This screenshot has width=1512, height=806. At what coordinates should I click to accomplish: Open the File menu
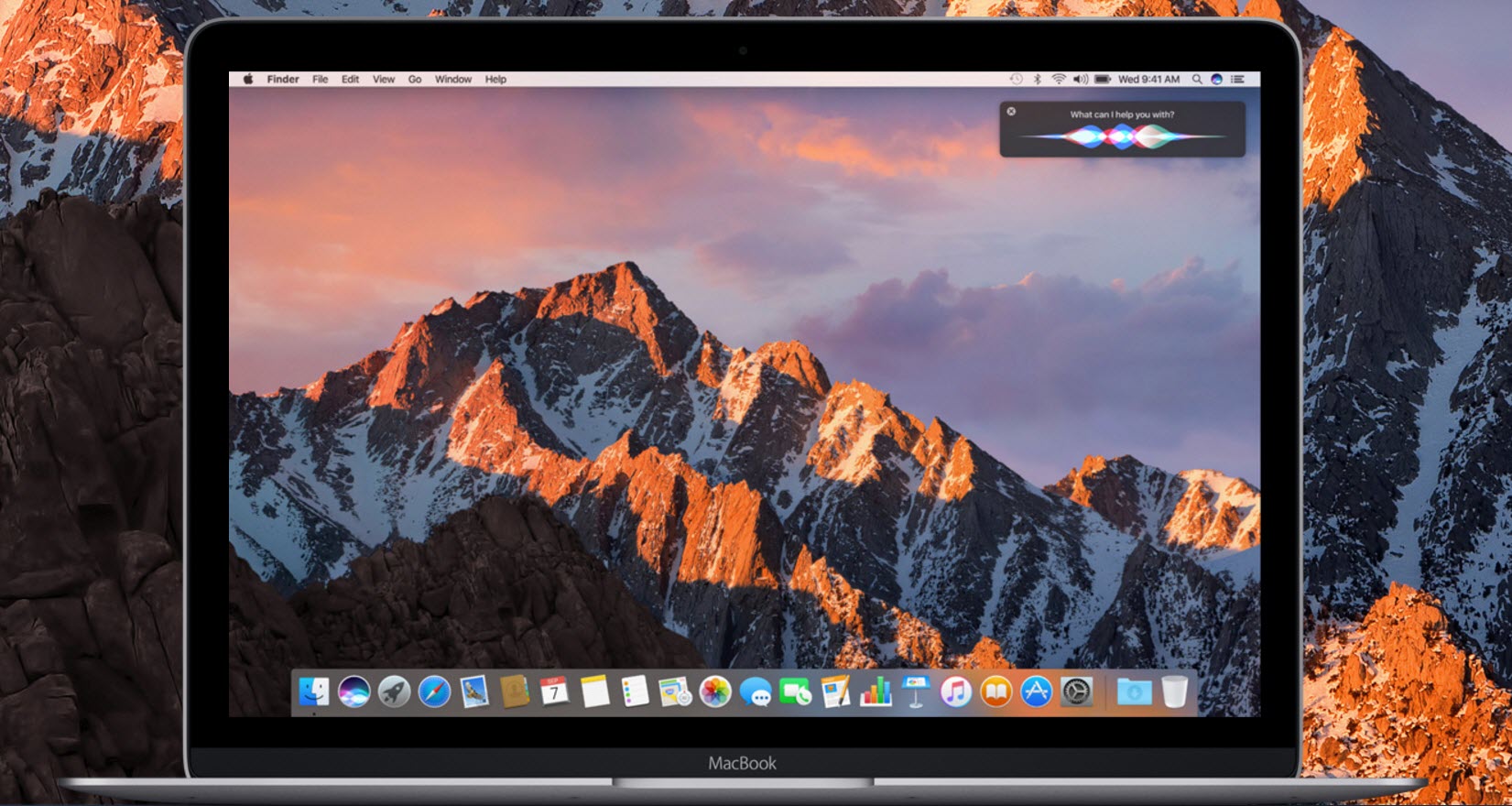pyautogui.click(x=320, y=80)
